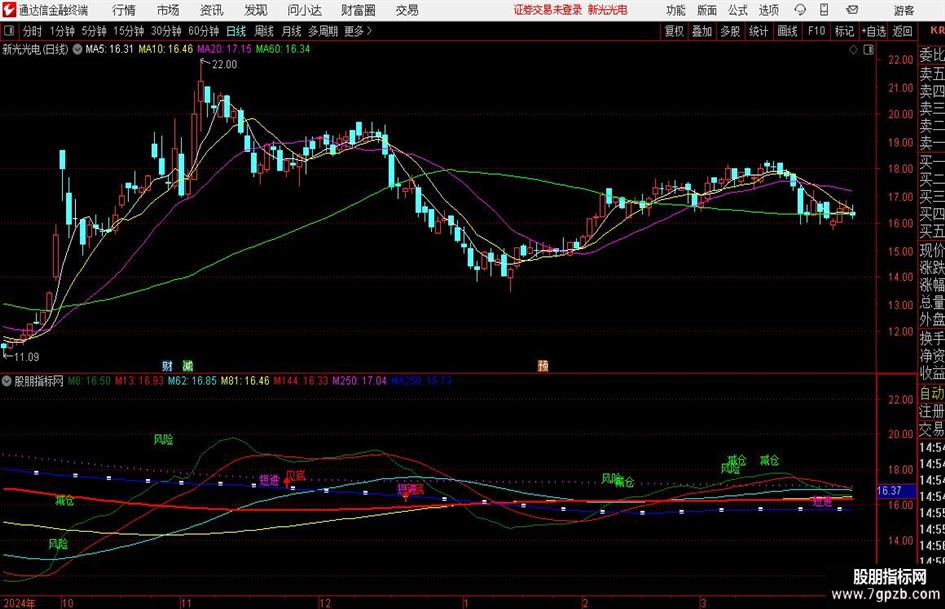Open the 资讯 menu
The height and width of the screenshot is (609, 945).
[x=212, y=10]
